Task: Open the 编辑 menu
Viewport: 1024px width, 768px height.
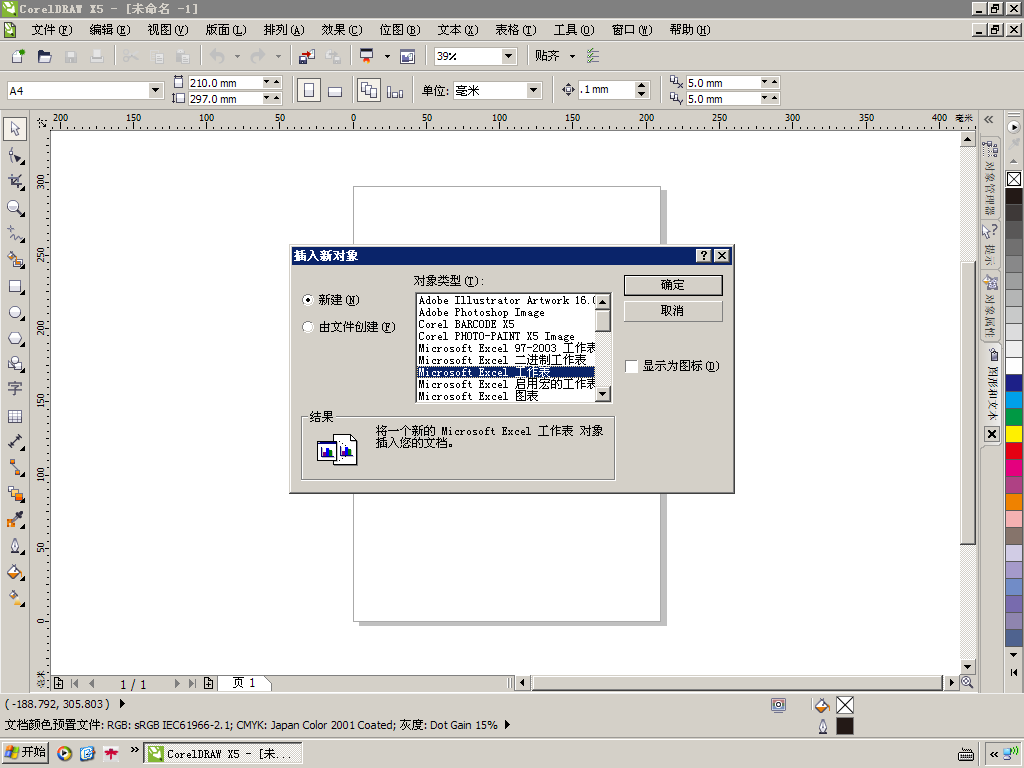Action: tap(110, 30)
